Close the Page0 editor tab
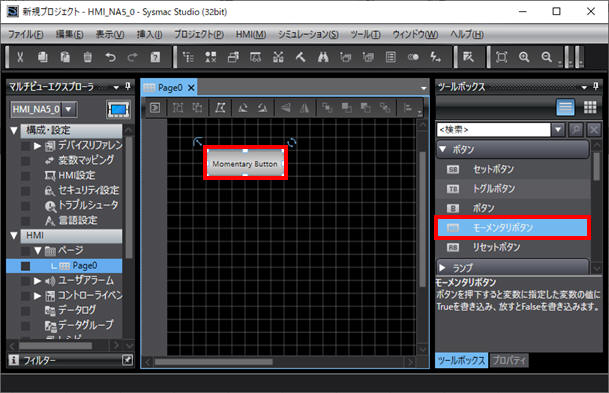 191,88
